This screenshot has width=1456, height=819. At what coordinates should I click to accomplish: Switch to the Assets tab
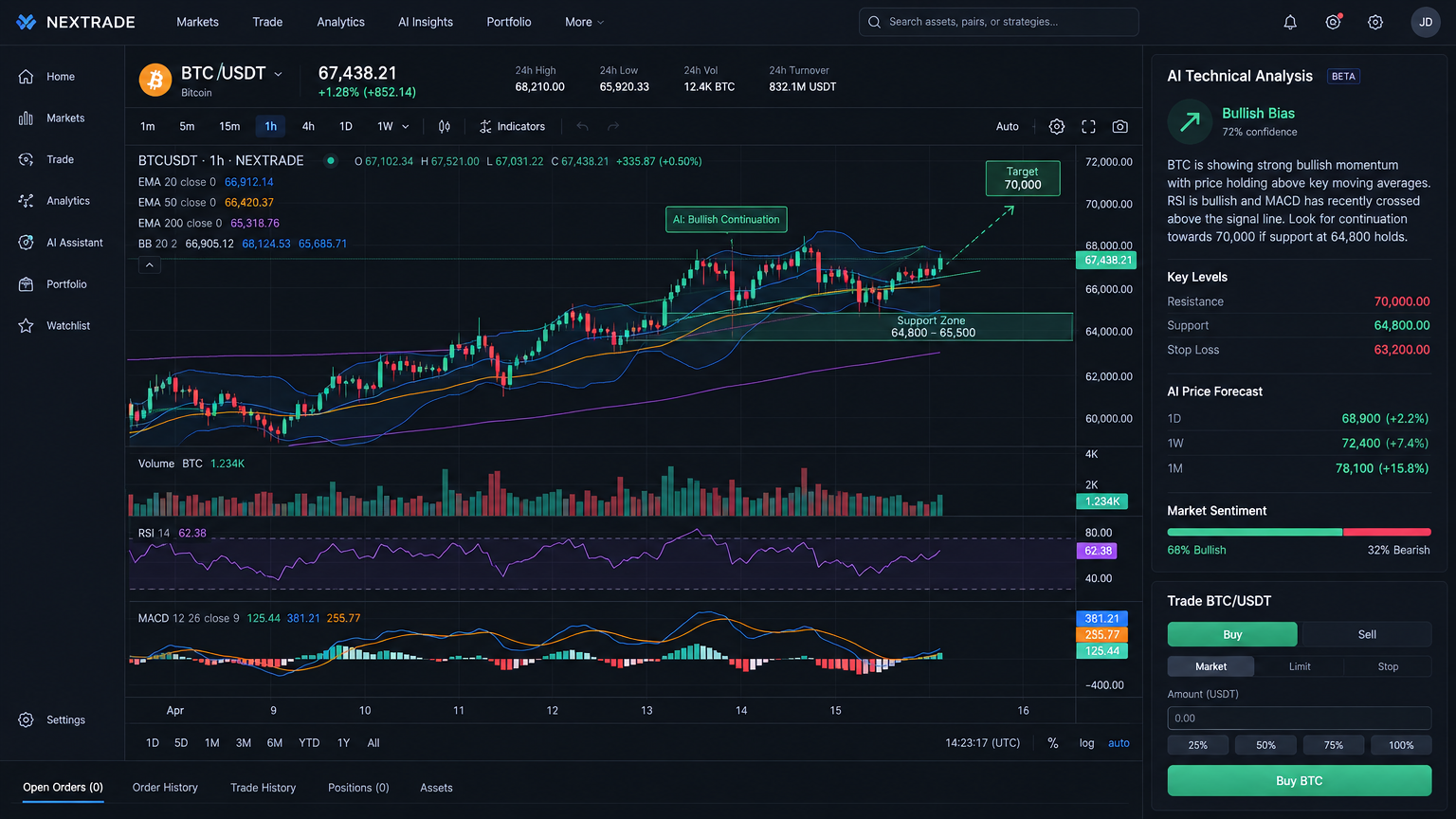click(x=436, y=788)
